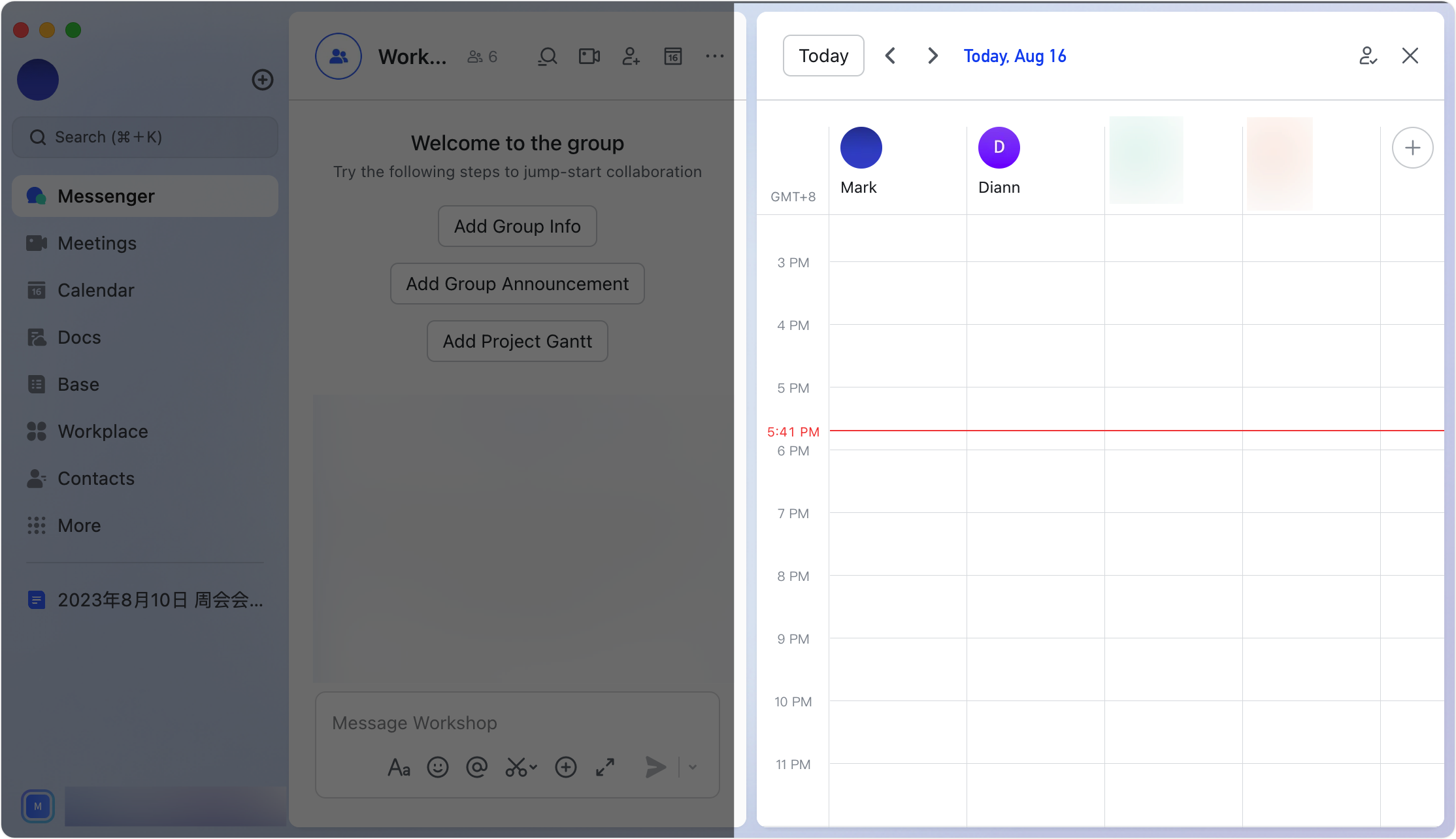
Task: Add another person to the calendar view
Action: coord(1413,148)
